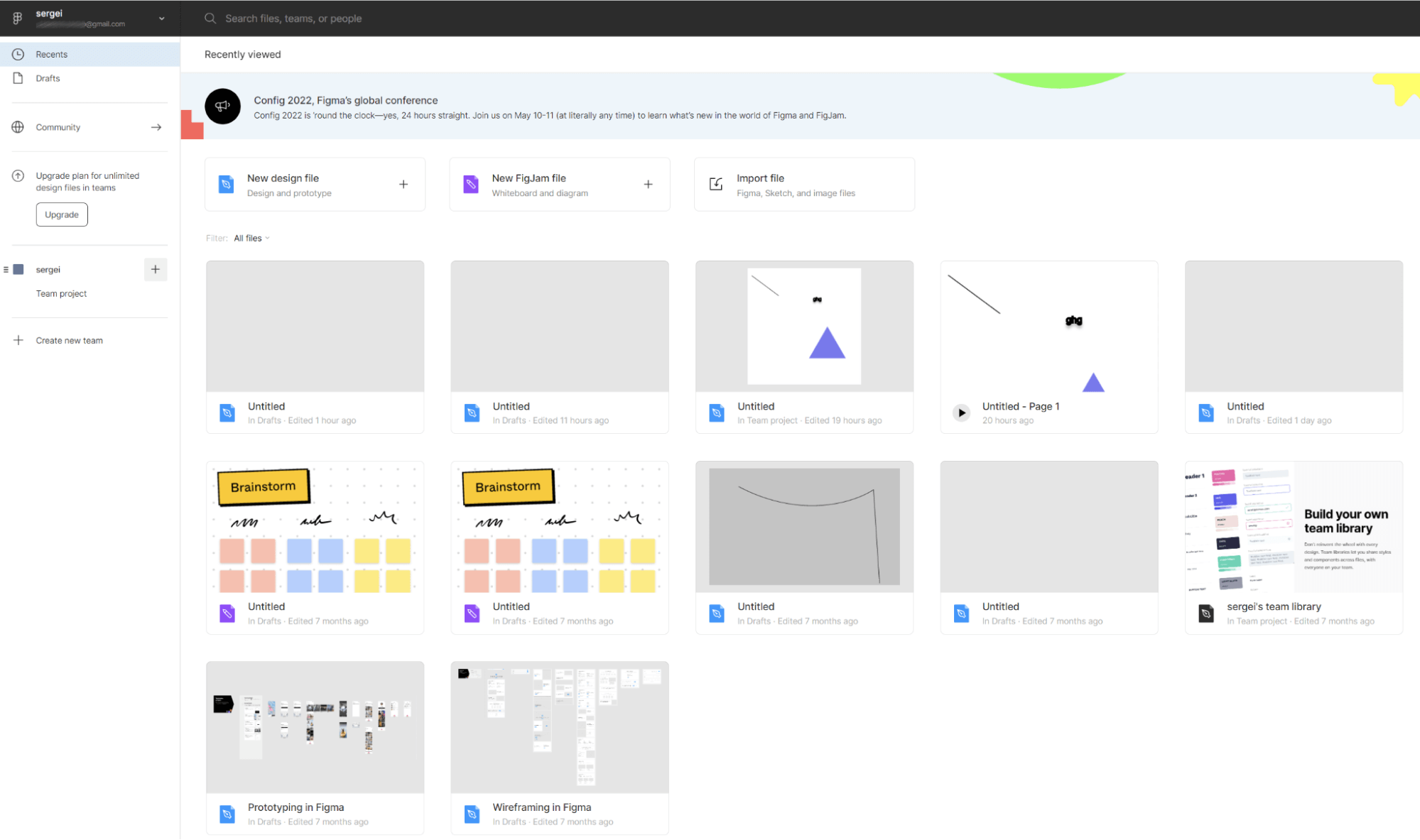The image size is (1420, 840).
Task: Open Wireframing in Figma file thumbnail
Action: [x=560, y=727]
